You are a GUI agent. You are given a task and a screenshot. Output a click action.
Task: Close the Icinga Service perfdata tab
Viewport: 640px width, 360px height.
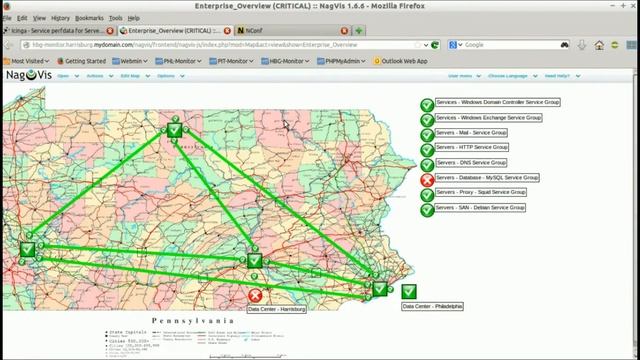[x=110, y=31]
